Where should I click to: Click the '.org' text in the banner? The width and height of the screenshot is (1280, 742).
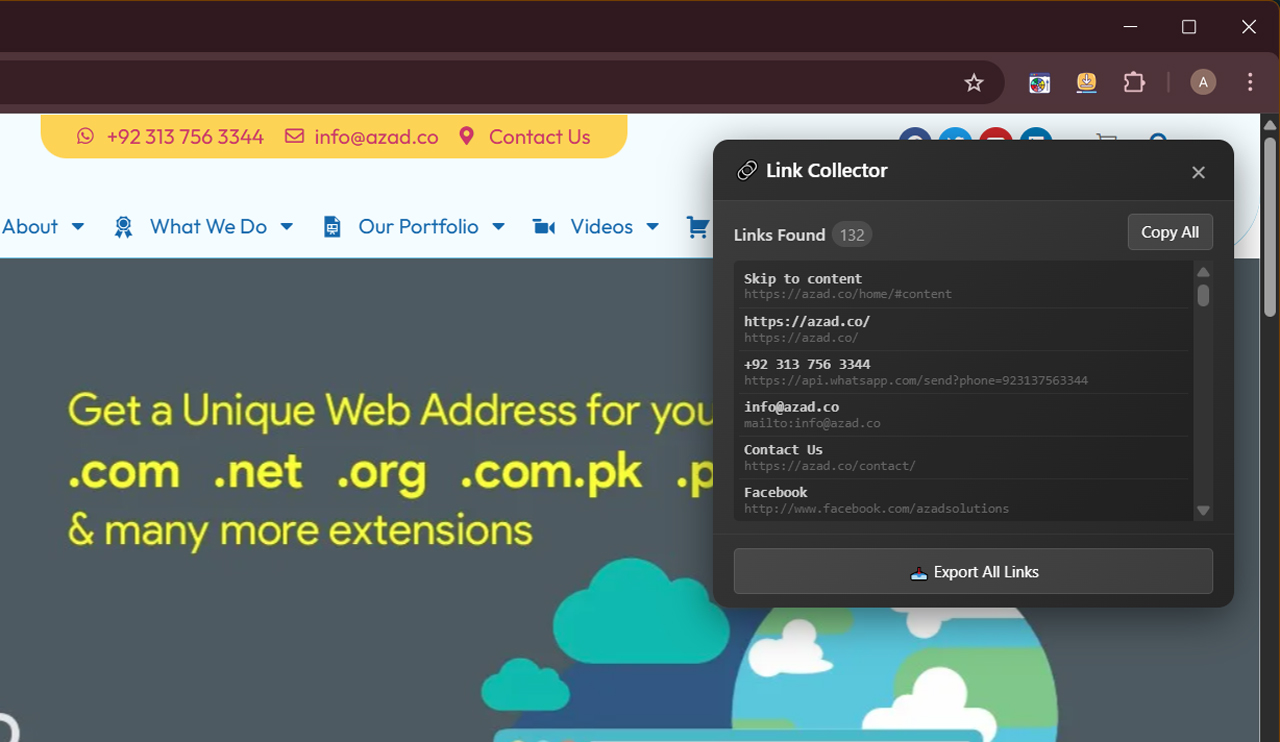click(x=381, y=474)
